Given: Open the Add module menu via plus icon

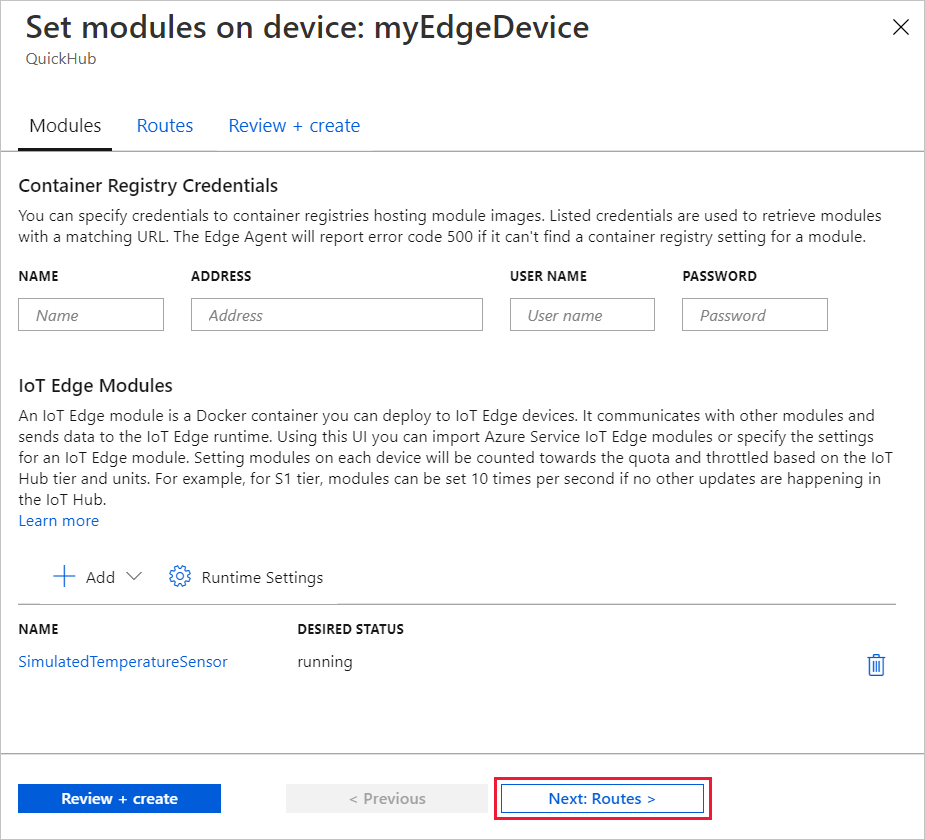Looking at the screenshot, I should (63, 576).
